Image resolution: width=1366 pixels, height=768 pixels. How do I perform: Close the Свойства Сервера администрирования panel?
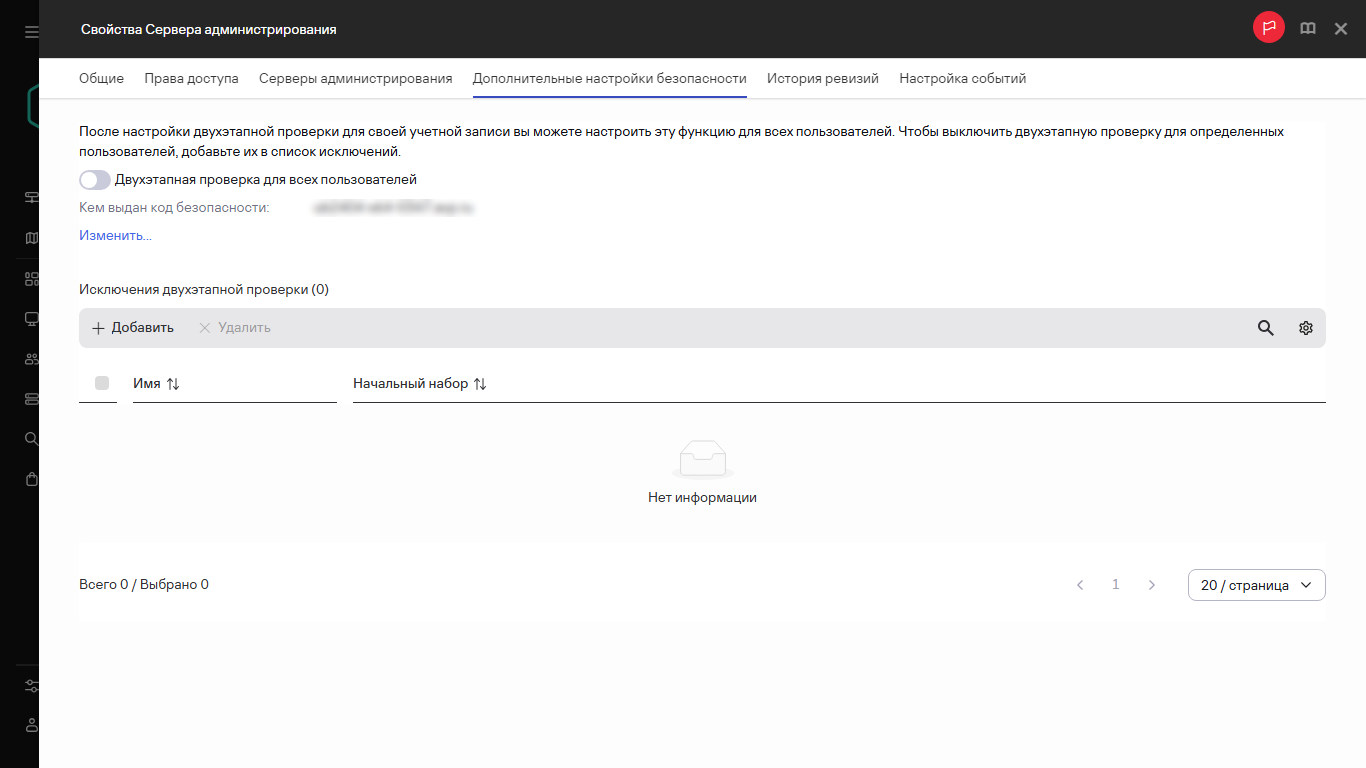tap(1341, 29)
